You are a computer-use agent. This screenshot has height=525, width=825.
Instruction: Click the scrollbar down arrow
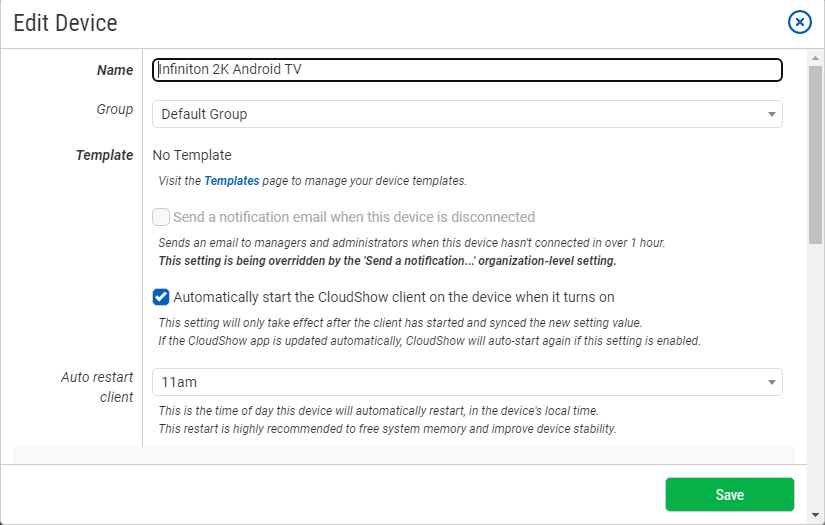[x=816, y=515]
